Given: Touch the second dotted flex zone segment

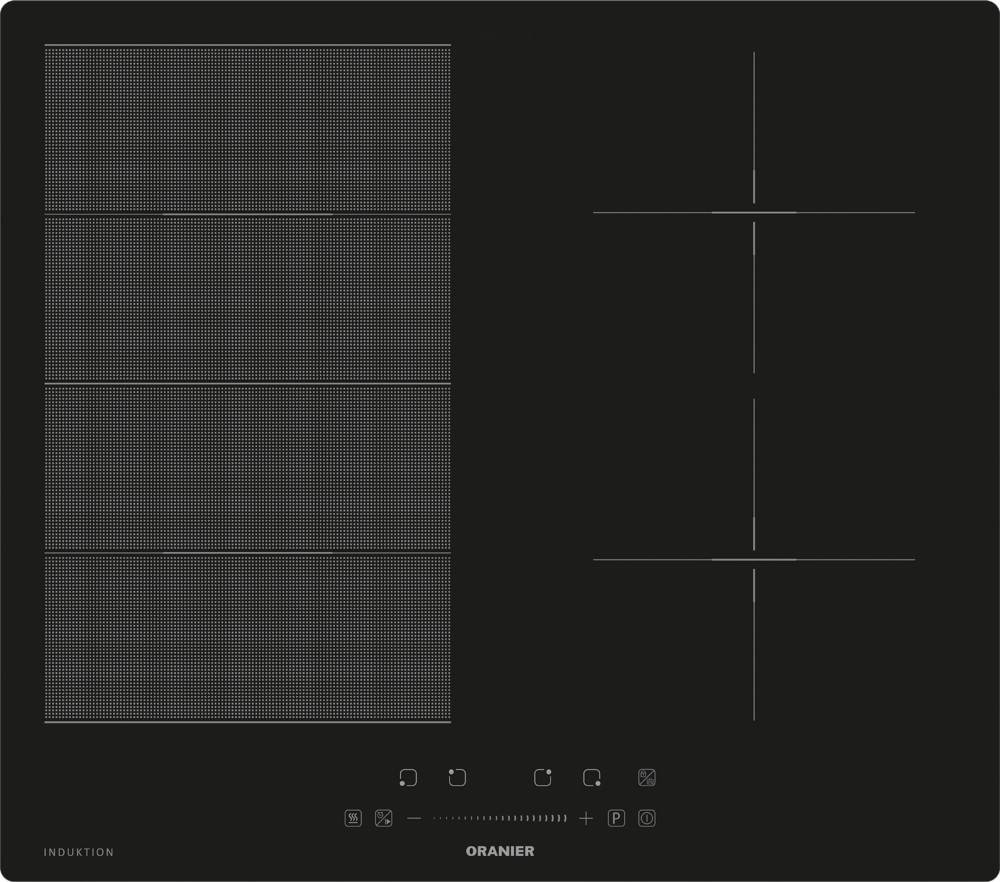Looking at the screenshot, I should tap(247, 299).
